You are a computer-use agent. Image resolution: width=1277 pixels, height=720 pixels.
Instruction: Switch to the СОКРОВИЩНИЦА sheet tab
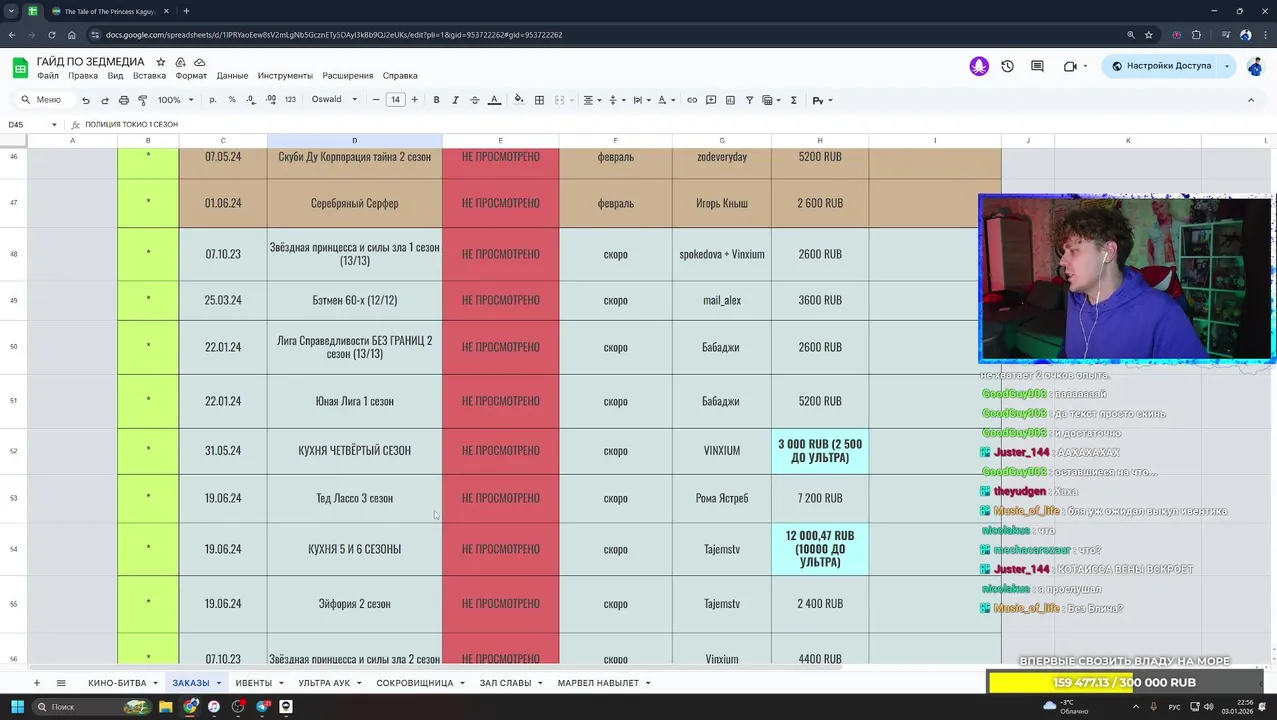pos(415,683)
